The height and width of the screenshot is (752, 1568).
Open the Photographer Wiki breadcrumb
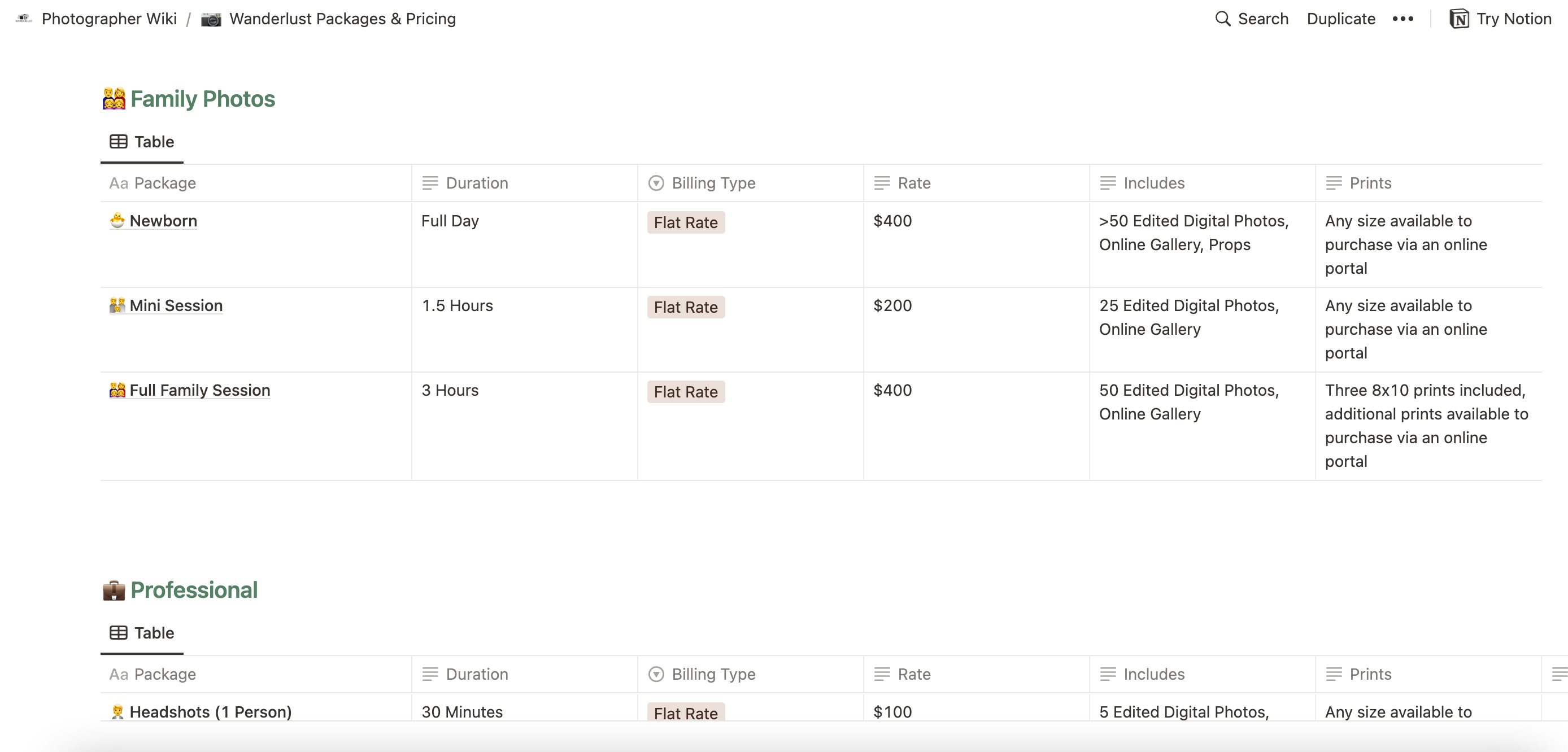coord(109,19)
